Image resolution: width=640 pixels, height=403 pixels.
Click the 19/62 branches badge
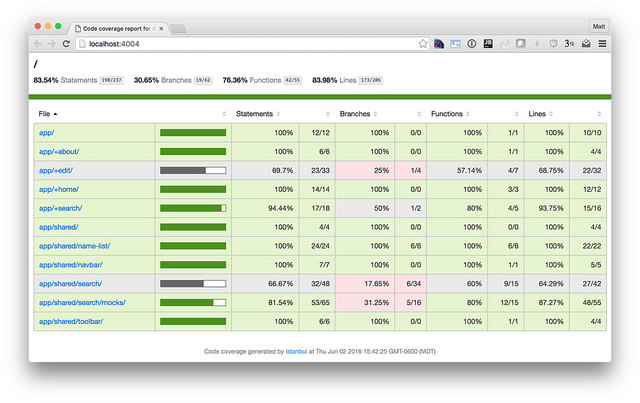203,80
